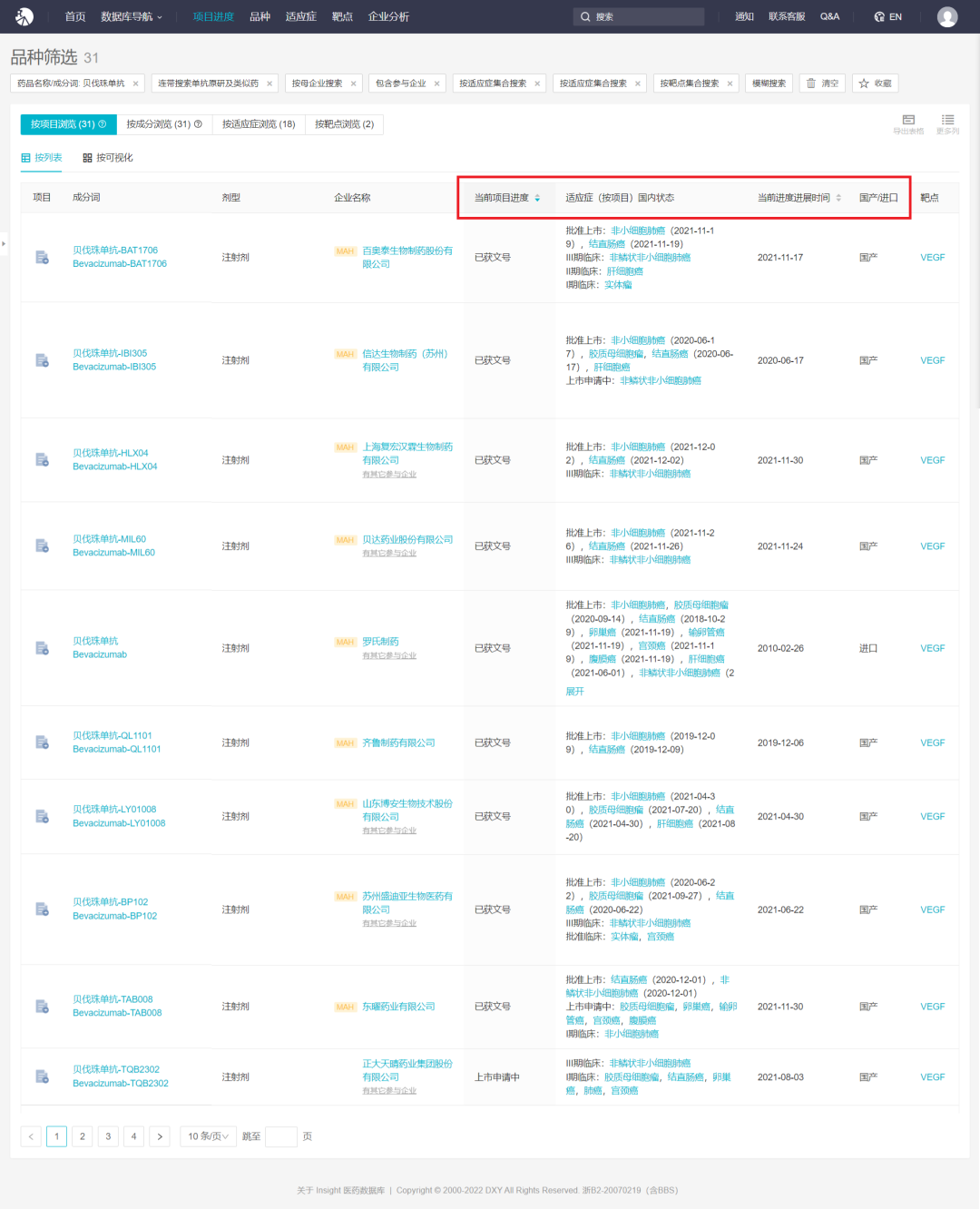Open the document icon for the Bevacizumab 罗氏制药 row
The width and height of the screenshot is (980, 1209).
pos(42,648)
